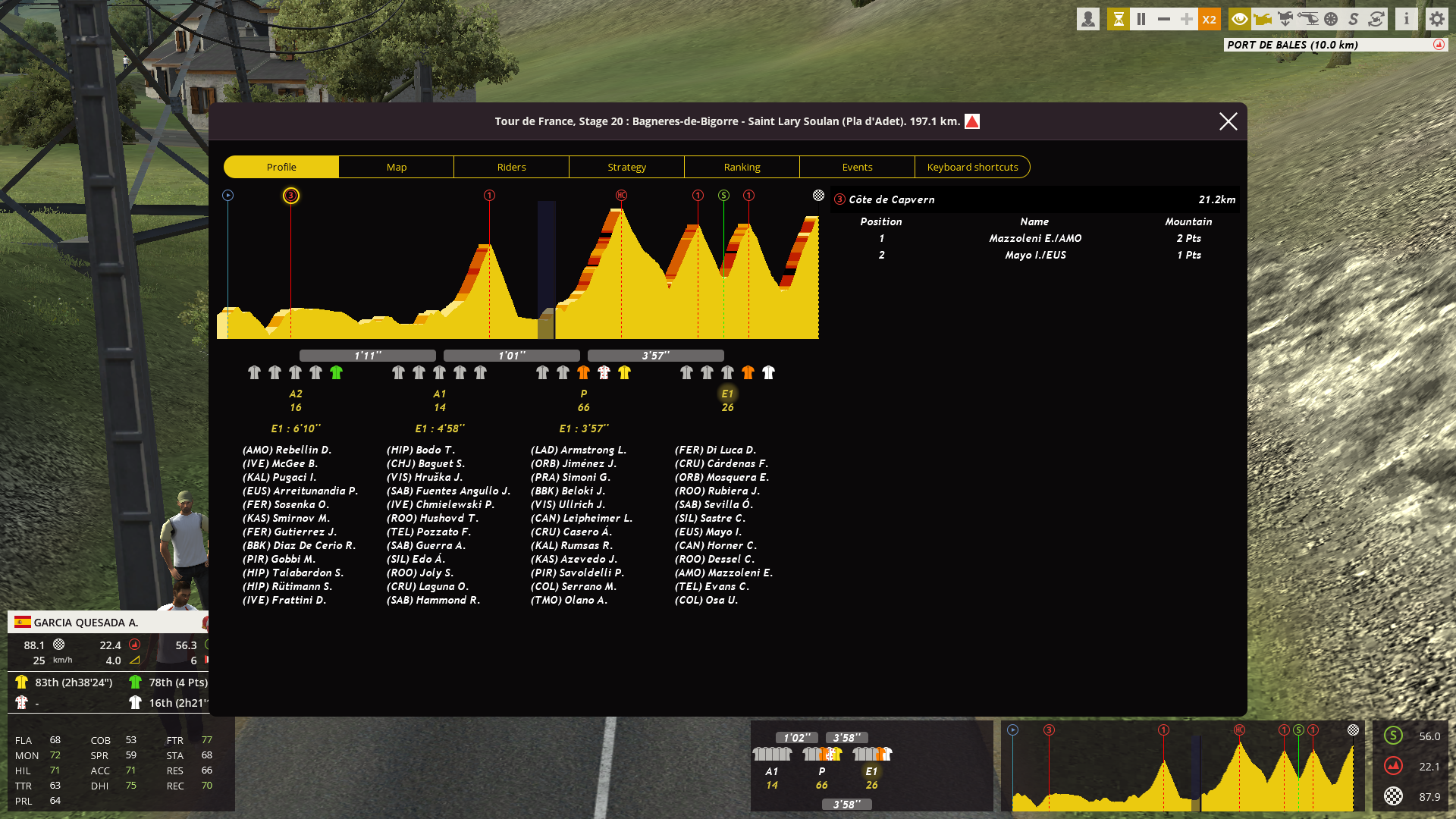Click the green jersey in group A2

click(x=336, y=372)
